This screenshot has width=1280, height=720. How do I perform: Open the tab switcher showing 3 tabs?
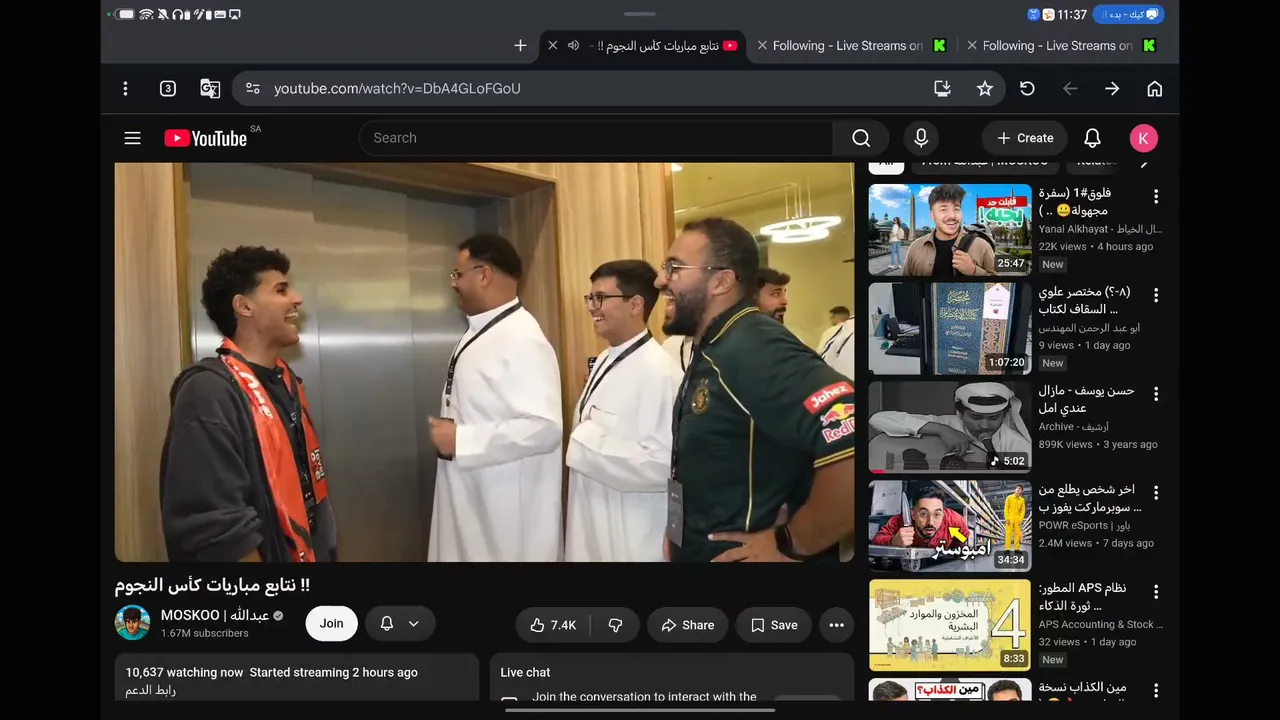pos(168,89)
